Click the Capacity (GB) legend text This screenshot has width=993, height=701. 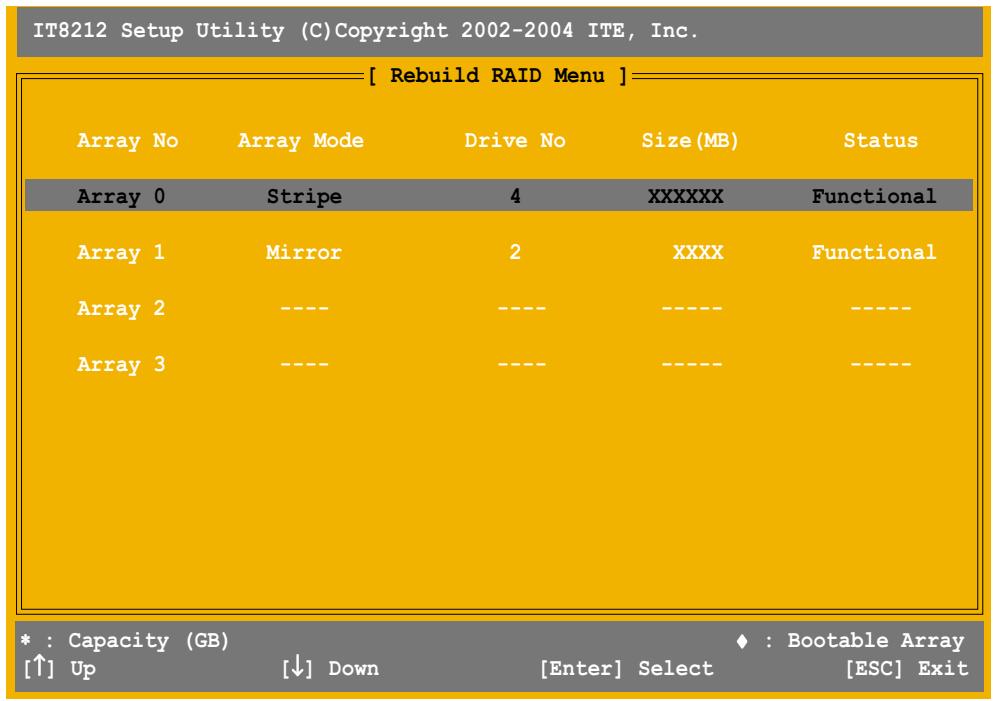tap(149, 641)
